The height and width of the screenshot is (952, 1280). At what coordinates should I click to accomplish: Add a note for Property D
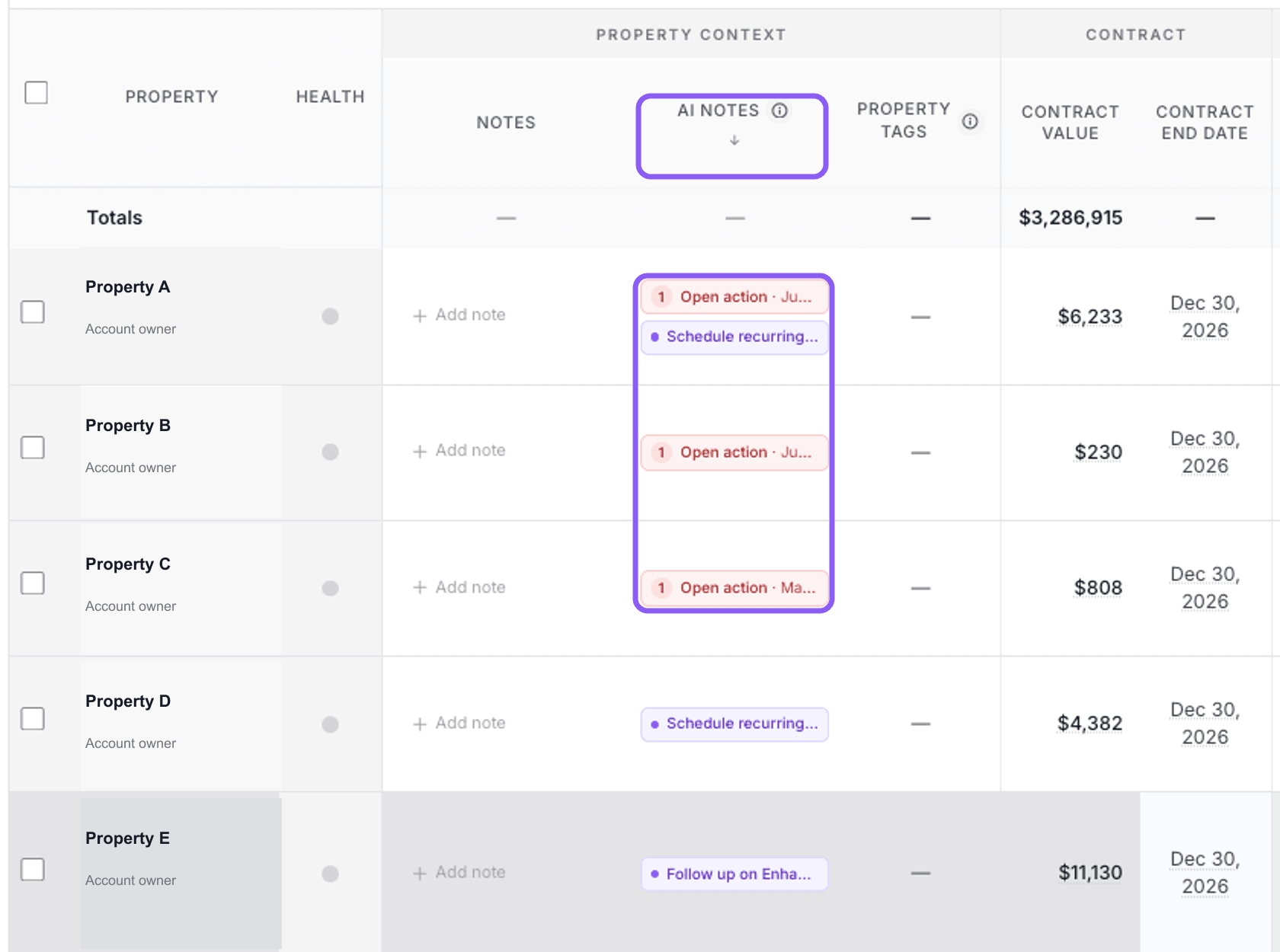(459, 723)
